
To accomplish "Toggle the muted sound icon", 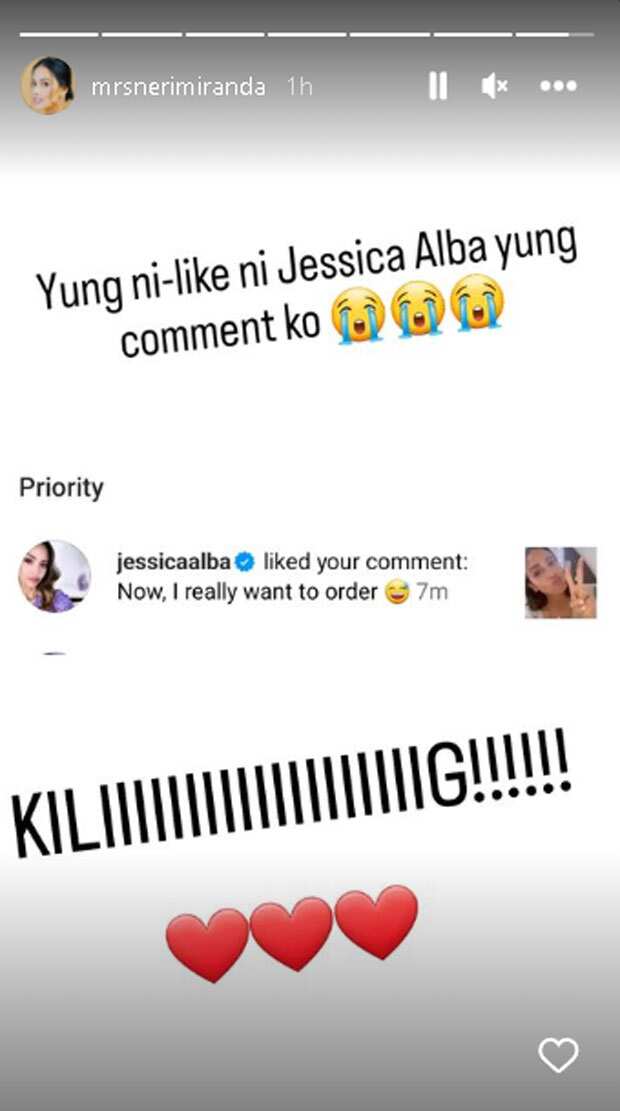I will [495, 86].
